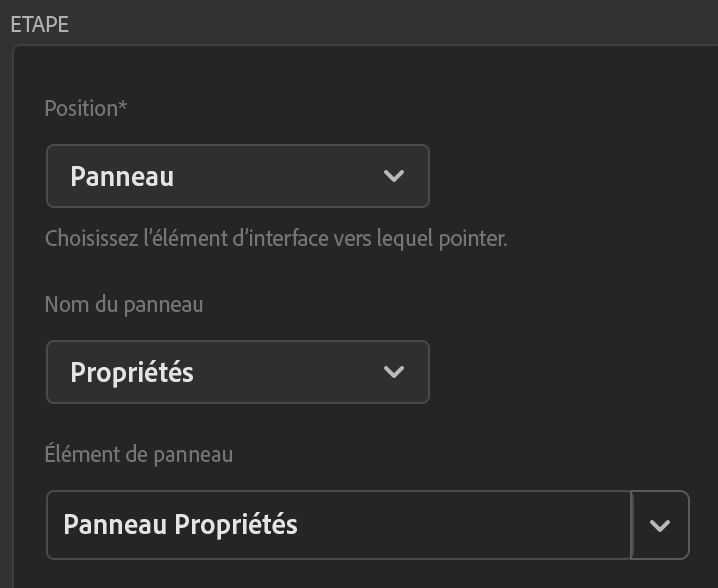Open the Nom du panneau dropdown
Image resolution: width=718 pixels, height=588 pixels.
click(x=237, y=372)
